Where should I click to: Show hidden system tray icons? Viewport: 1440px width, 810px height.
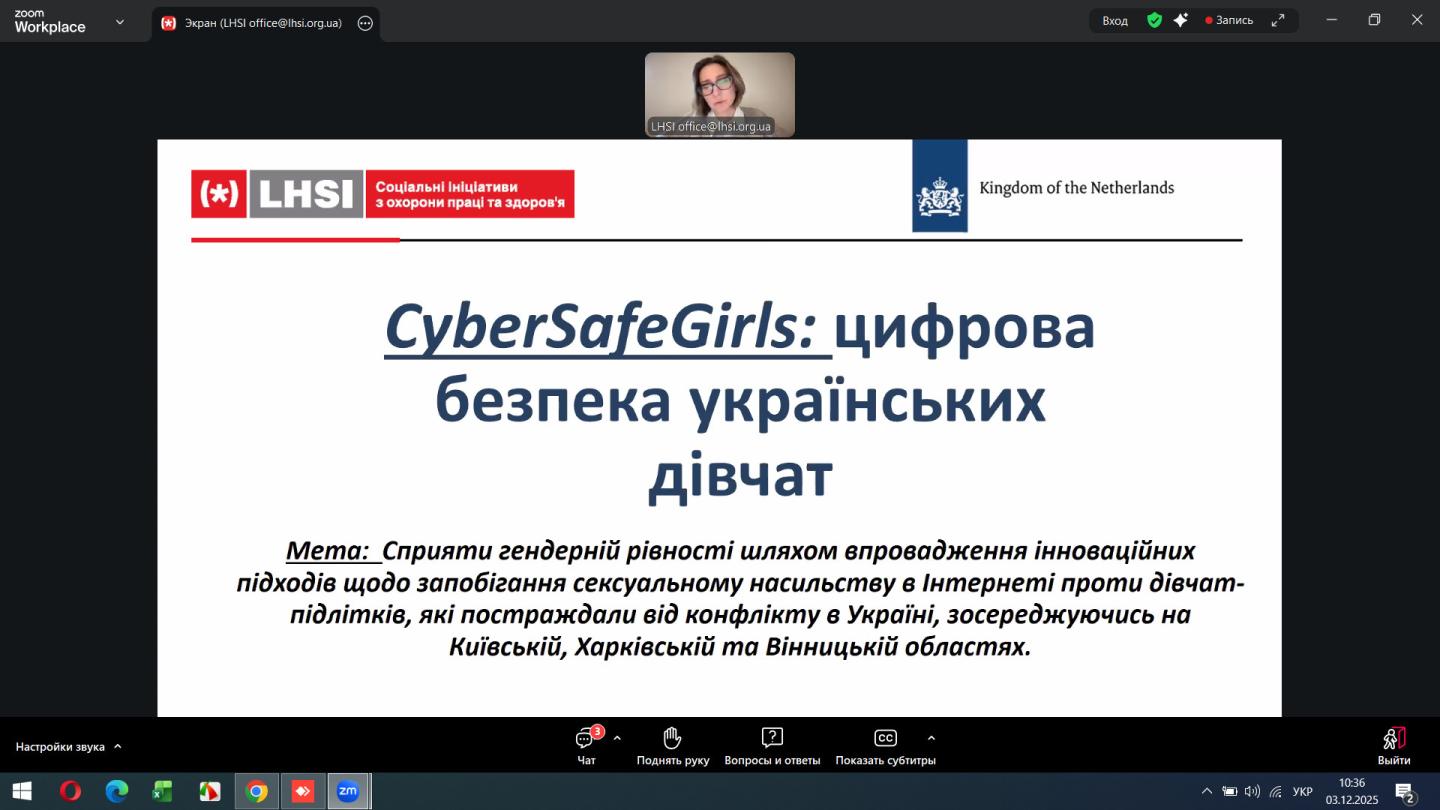click(1206, 791)
